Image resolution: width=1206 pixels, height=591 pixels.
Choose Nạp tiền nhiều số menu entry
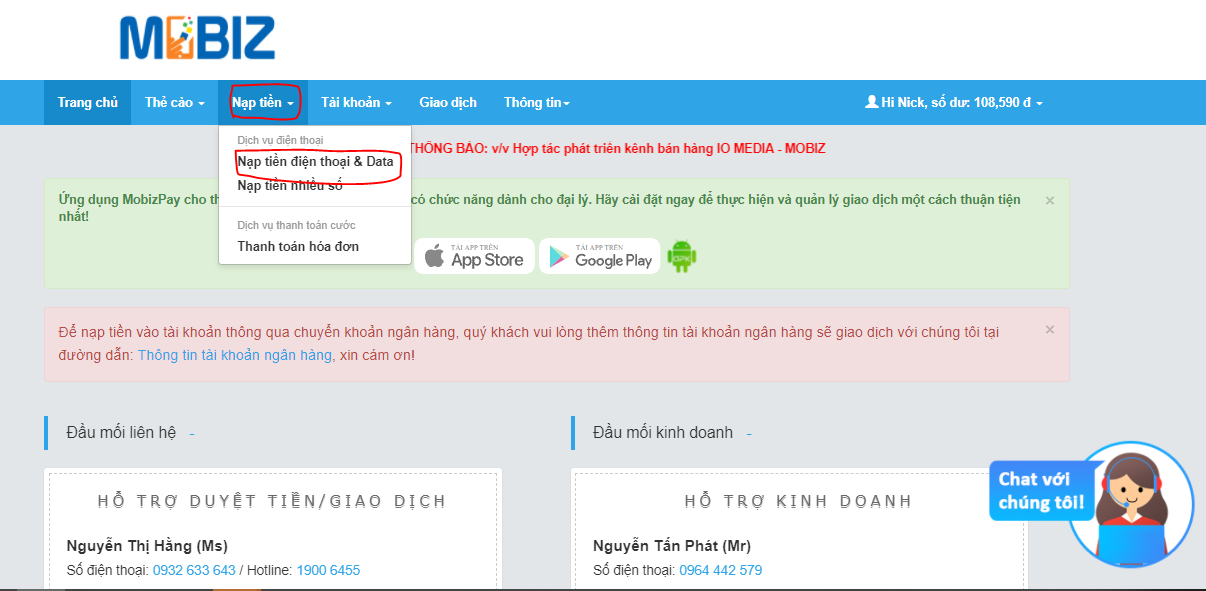[289, 185]
